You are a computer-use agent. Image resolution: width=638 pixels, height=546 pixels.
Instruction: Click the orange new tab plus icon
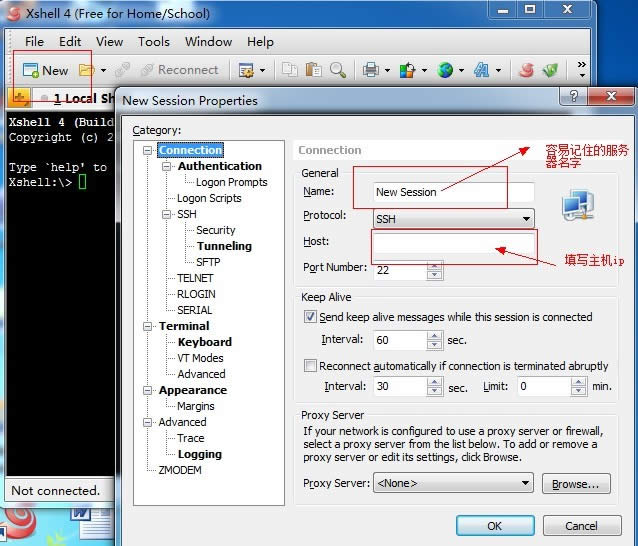(x=19, y=97)
